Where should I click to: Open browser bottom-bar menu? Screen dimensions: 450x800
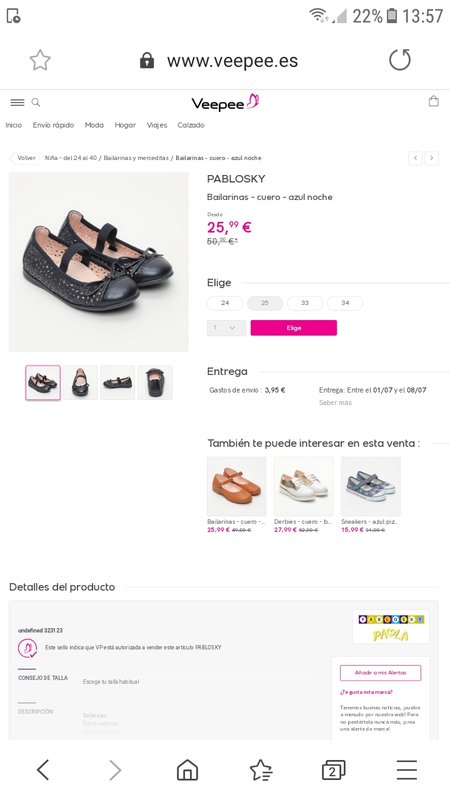407,769
